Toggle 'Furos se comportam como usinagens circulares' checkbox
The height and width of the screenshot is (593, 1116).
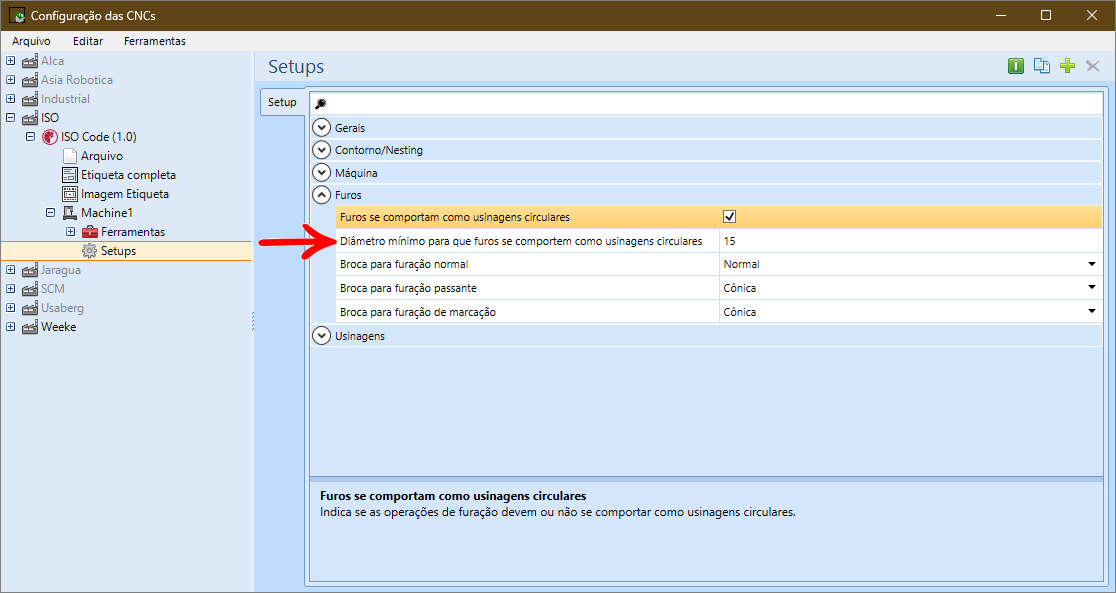(729, 217)
